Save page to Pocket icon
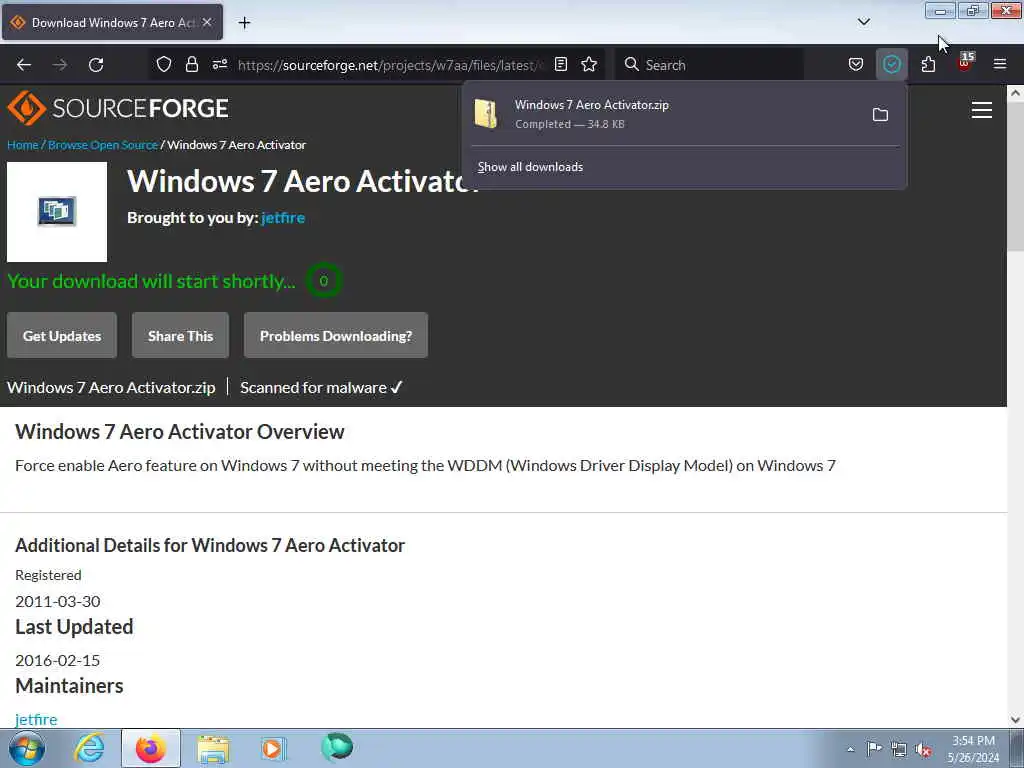Image resolution: width=1024 pixels, height=768 pixels. pos(856,64)
